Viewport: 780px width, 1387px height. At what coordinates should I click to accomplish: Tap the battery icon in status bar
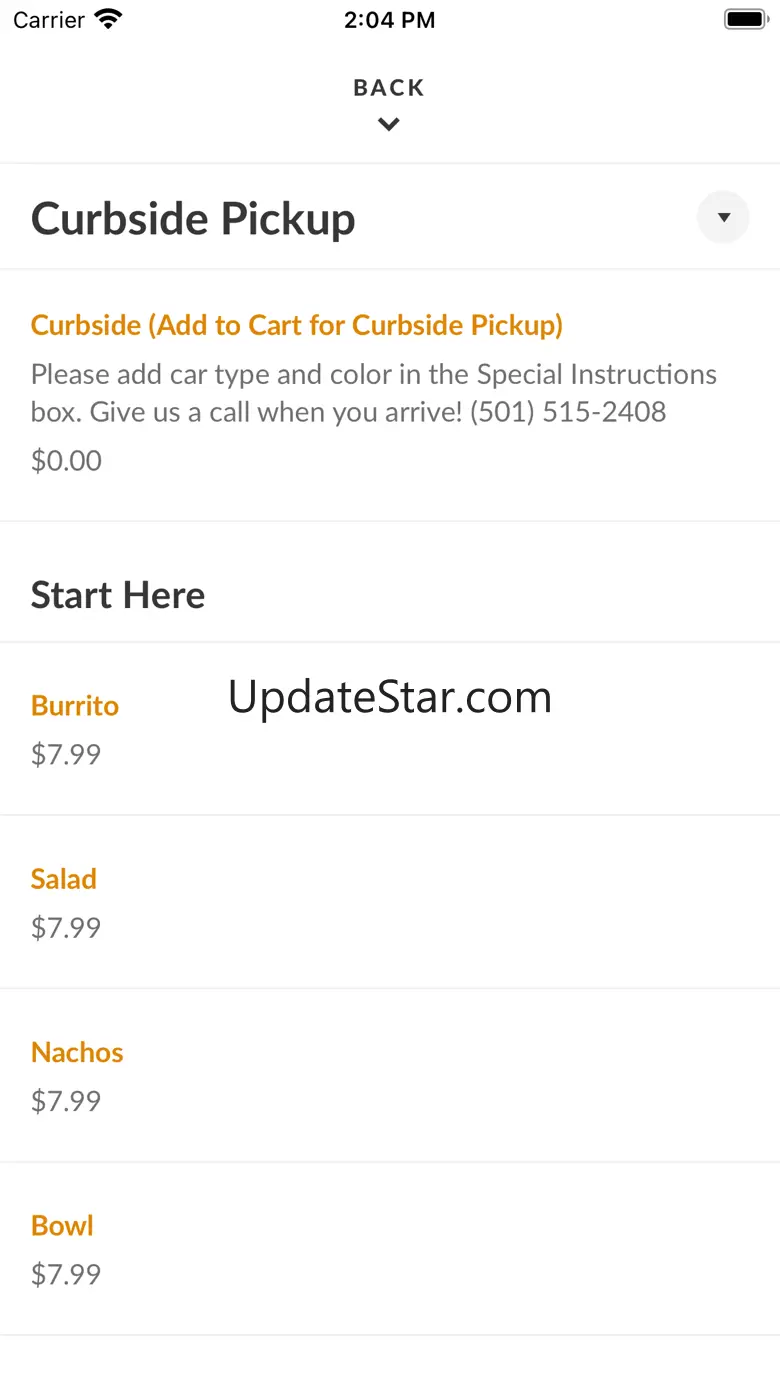pos(745,19)
